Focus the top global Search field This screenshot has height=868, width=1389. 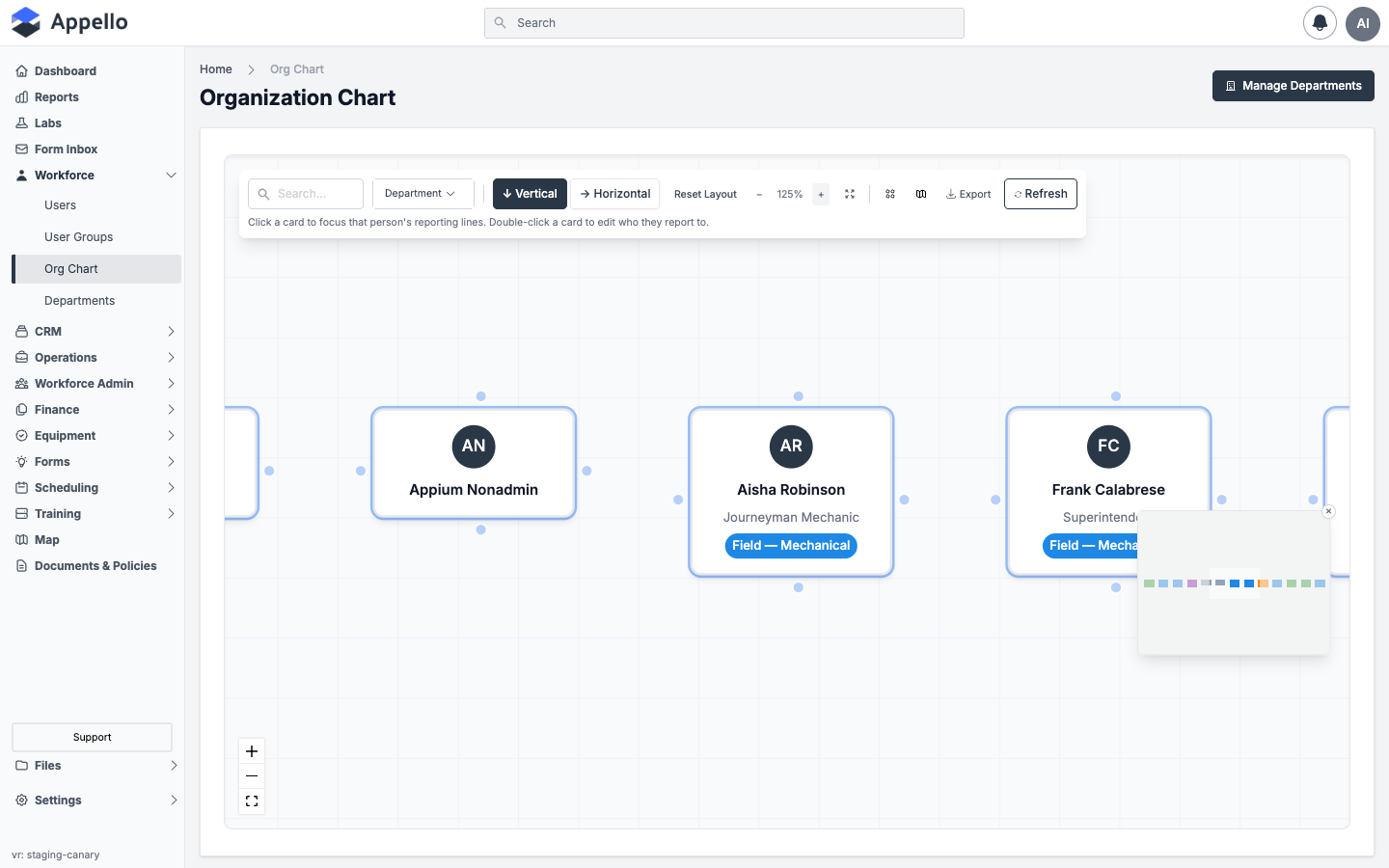724,23
